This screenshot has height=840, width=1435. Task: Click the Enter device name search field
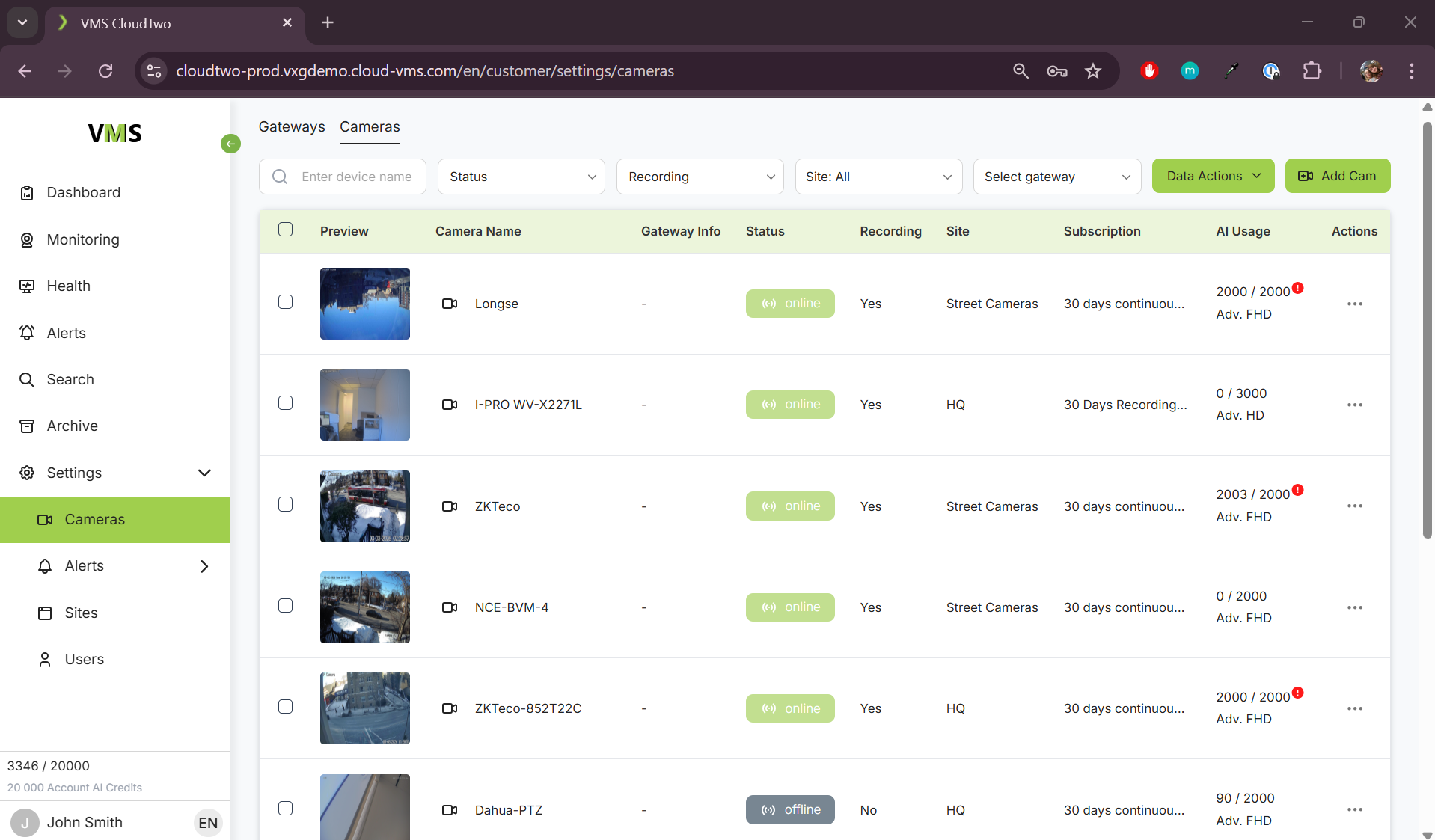pos(357,177)
